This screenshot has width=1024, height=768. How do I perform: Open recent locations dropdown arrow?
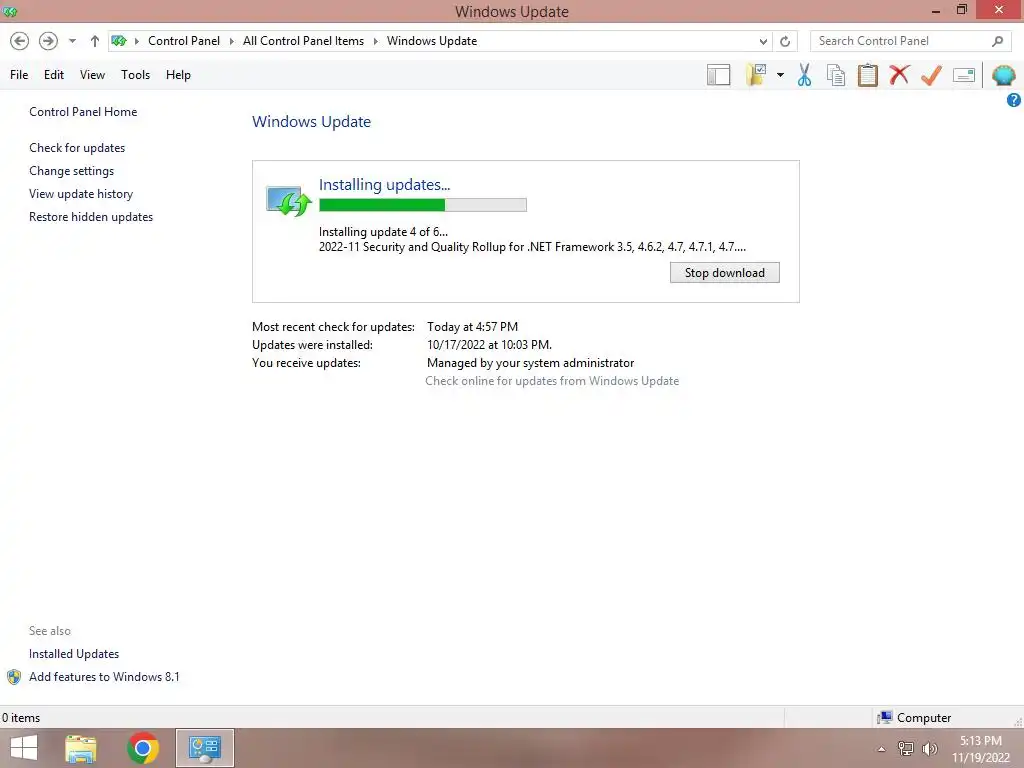[72, 41]
